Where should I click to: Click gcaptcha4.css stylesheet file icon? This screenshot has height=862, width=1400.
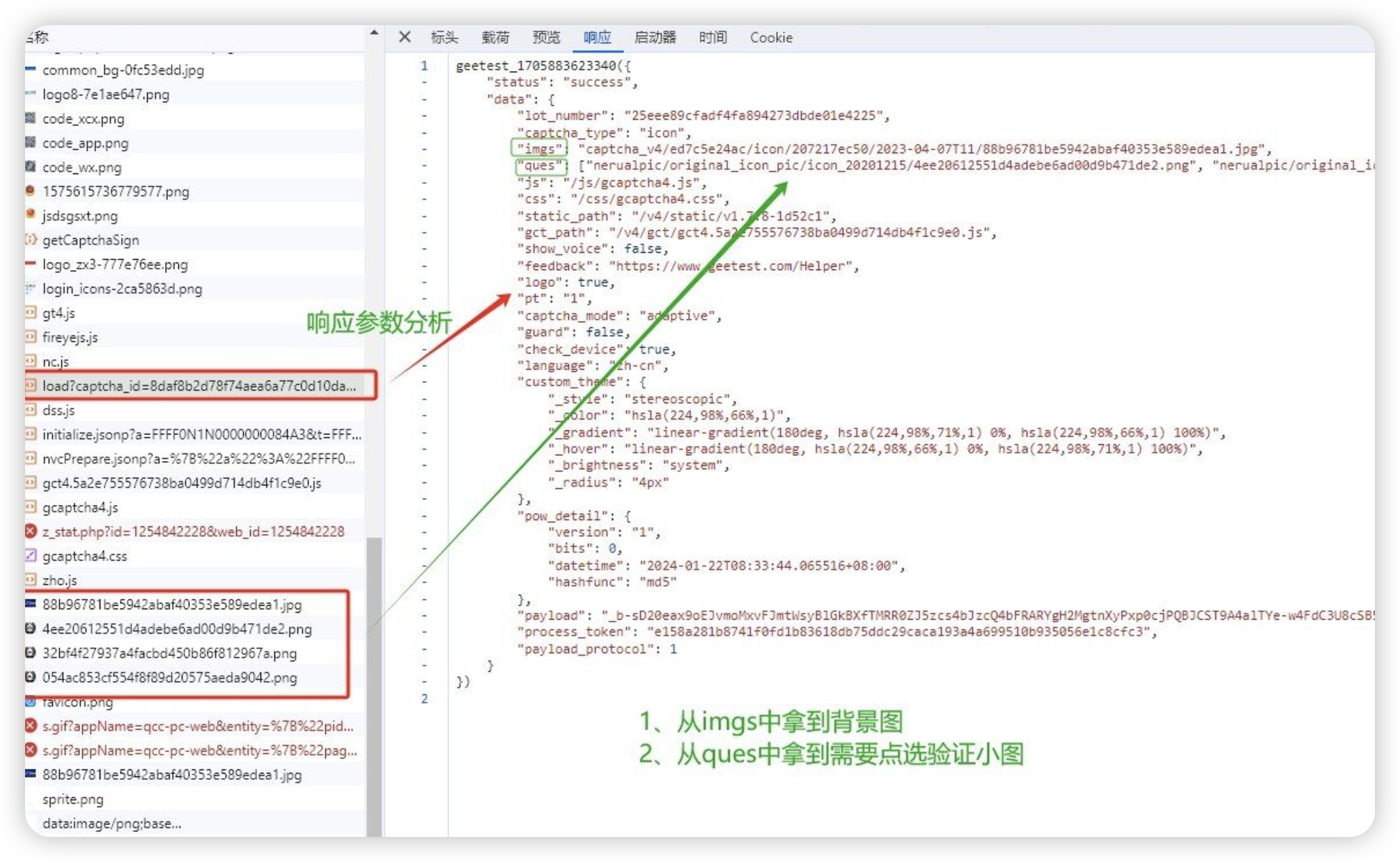coord(31,556)
